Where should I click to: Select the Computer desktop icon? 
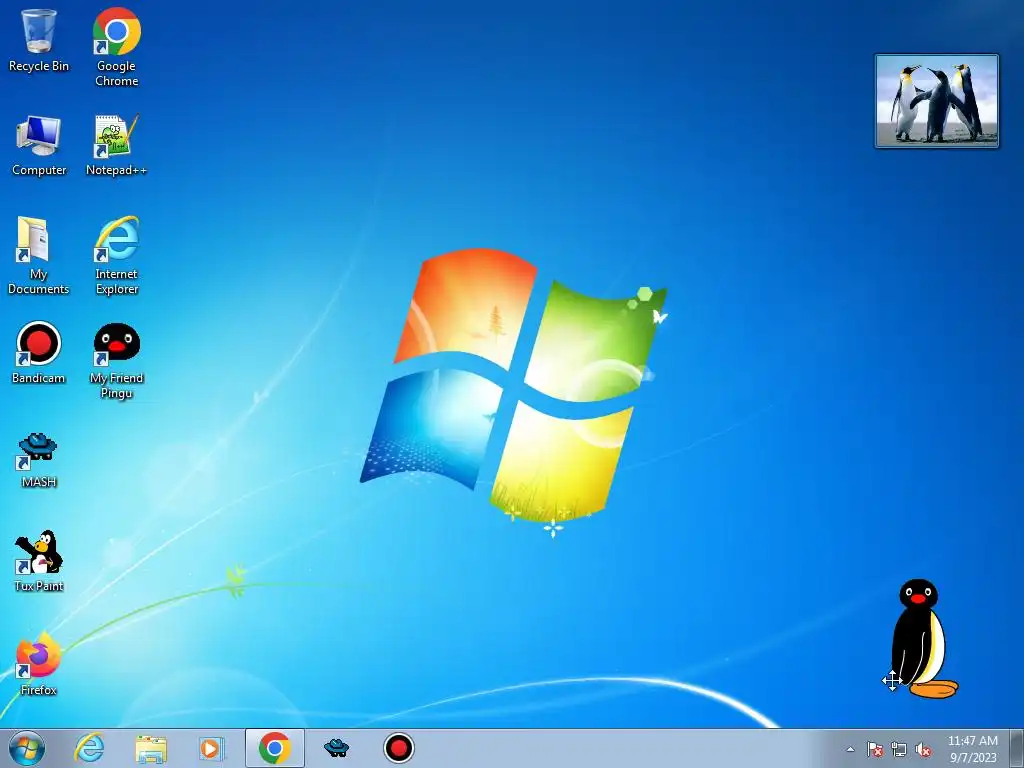coord(39,145)
